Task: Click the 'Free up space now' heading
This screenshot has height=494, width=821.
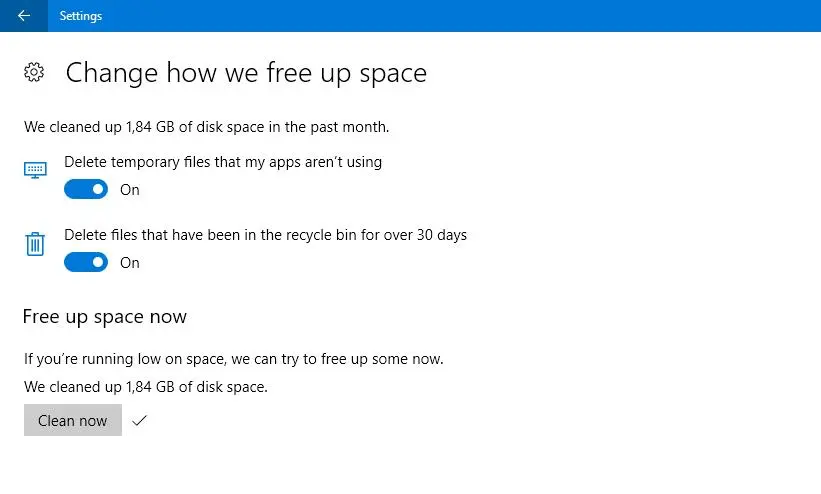Action: pos(105,317)
